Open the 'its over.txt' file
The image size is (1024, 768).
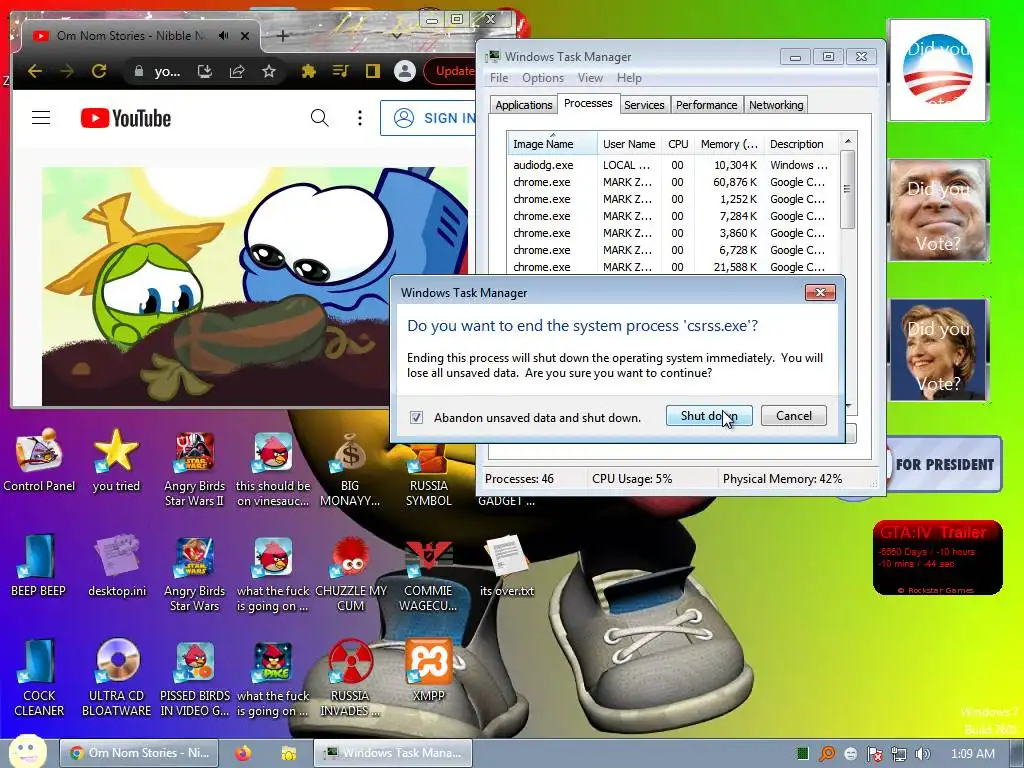(x=507, y=566)
